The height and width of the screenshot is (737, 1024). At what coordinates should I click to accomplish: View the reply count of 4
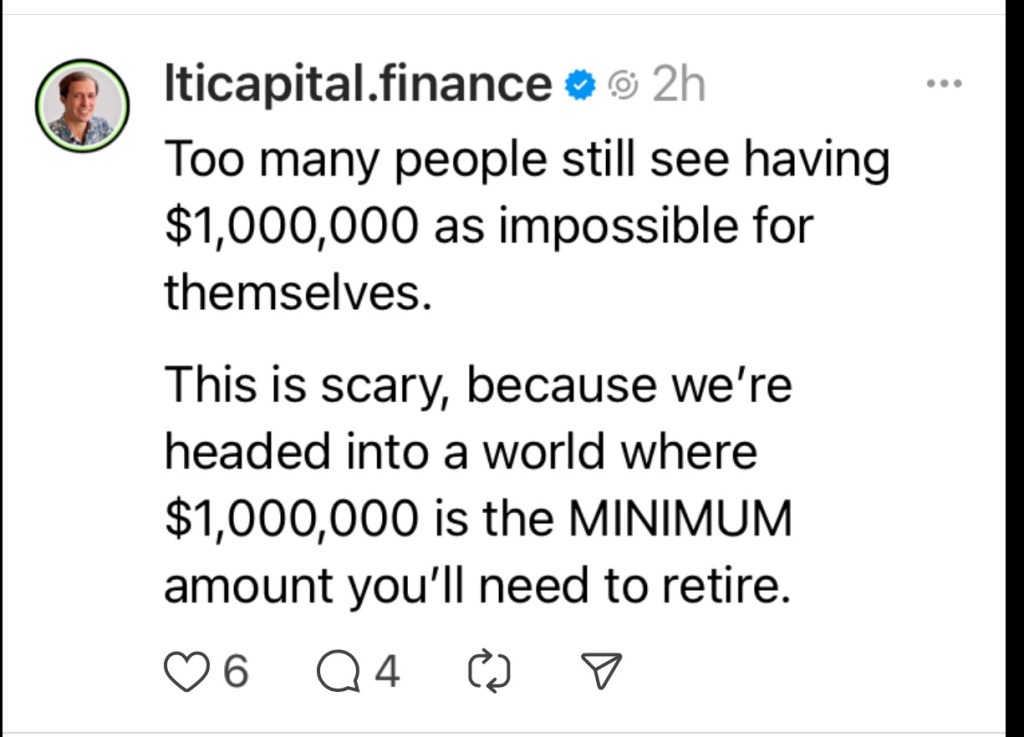coord(388,672)
